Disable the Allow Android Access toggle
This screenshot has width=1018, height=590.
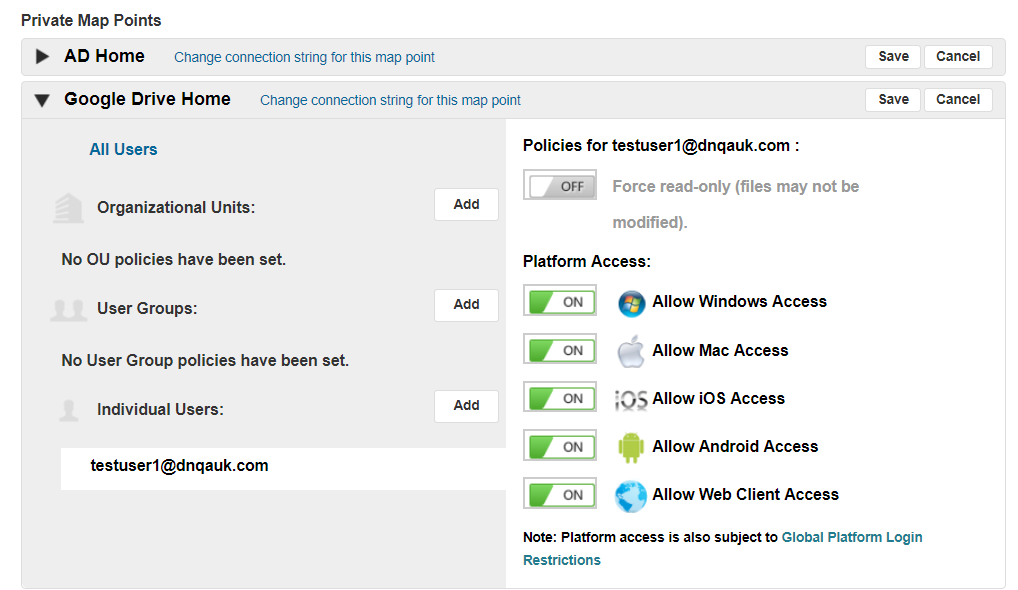(x=560, y=446)
